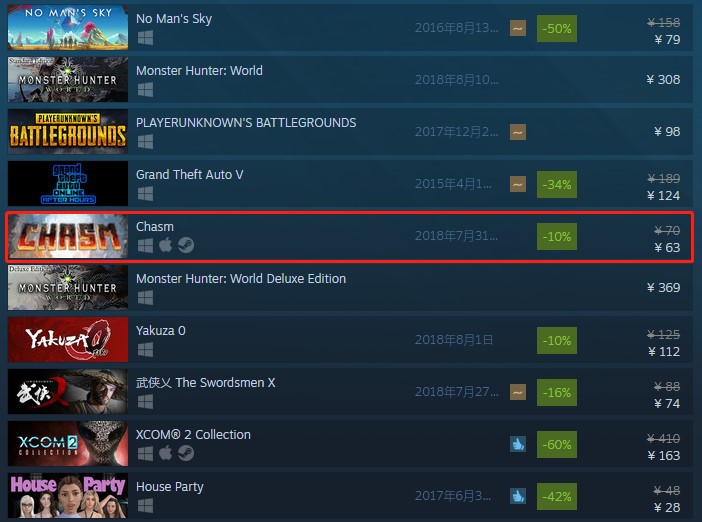Click the mixed review icon for PLAYERUNKNOWN'S BATTLEGROUNDS

pos(518,133)
